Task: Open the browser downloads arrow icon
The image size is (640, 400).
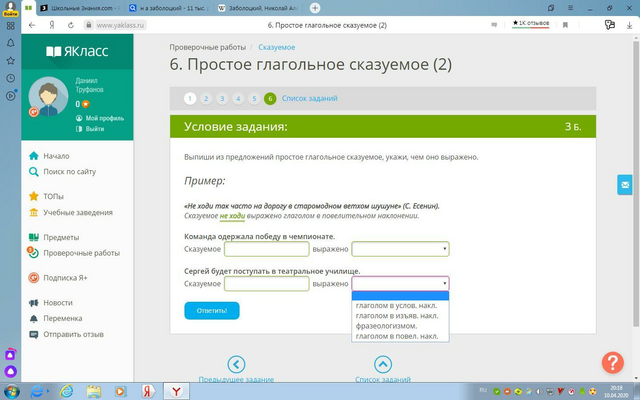Action: (x=629, y=25)
